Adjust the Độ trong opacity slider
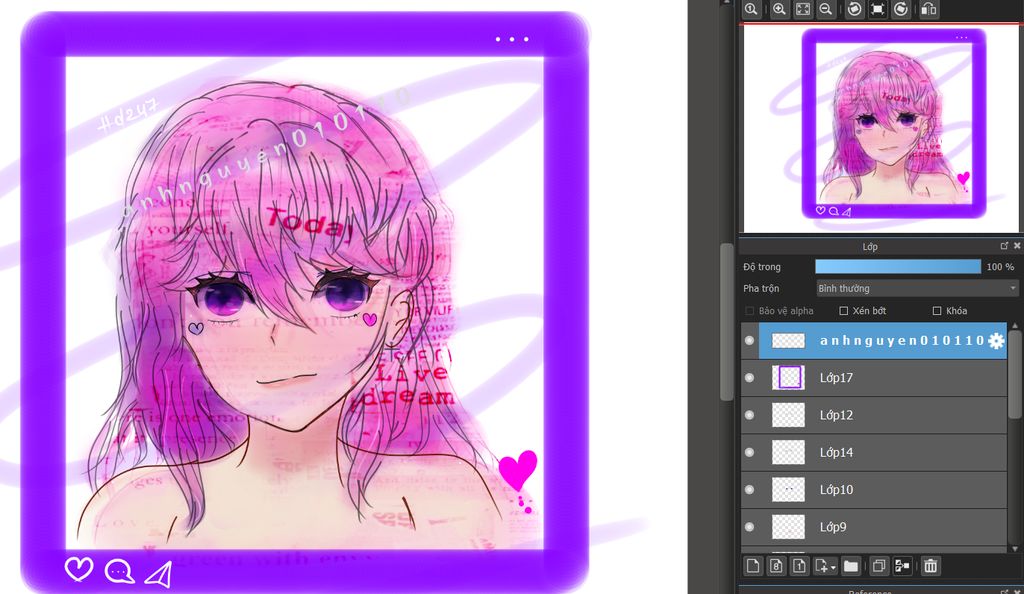Screen dimensions: 1024x594 point(898,266)
